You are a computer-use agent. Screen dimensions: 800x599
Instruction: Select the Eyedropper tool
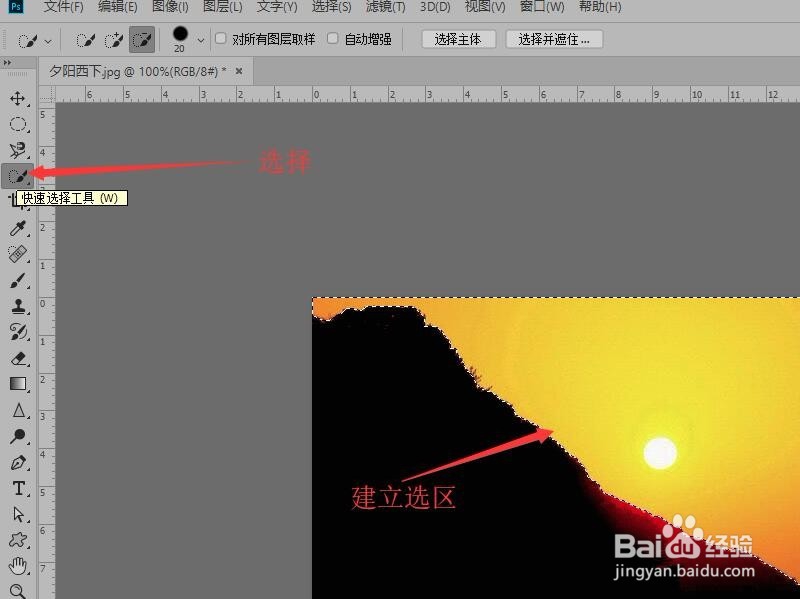(x=18, y=228)
